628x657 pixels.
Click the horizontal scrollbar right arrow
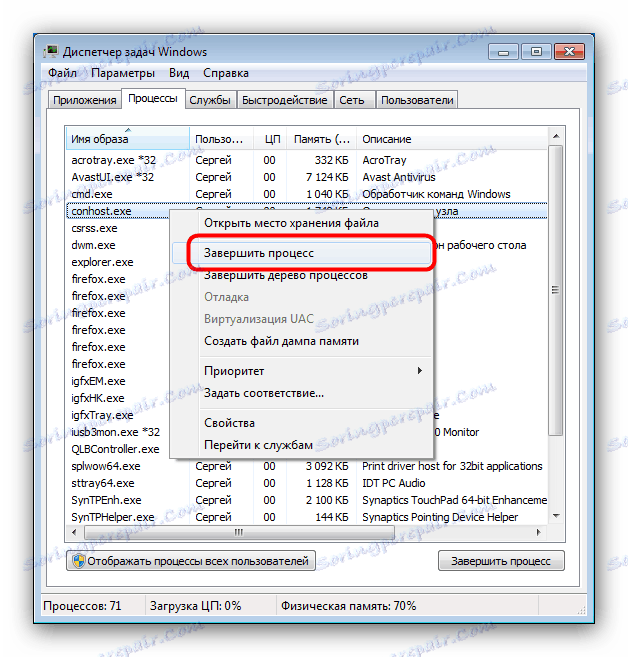(x=538, y=533)
